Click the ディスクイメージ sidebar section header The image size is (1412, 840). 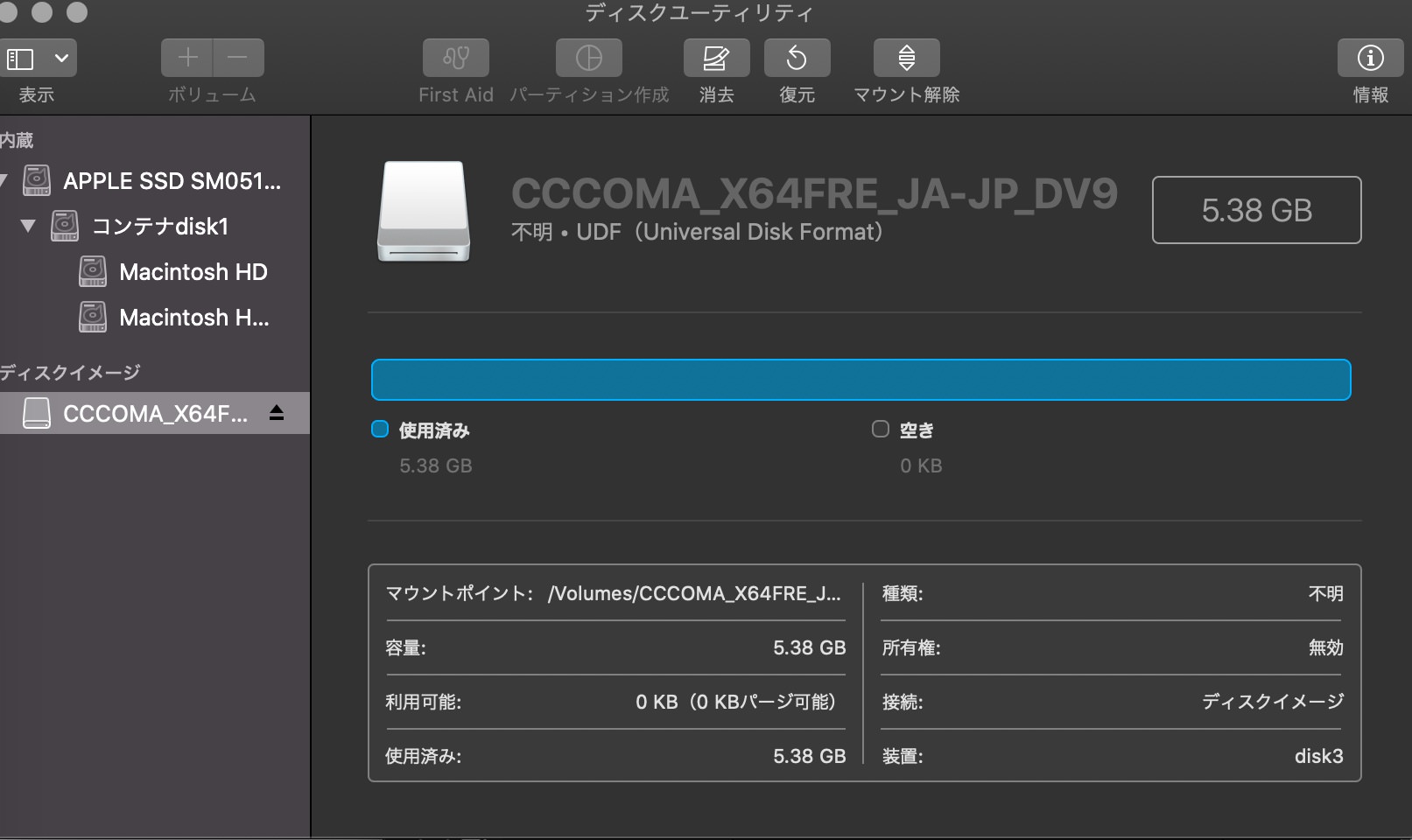pyautogui.click(x=70, y=373)
